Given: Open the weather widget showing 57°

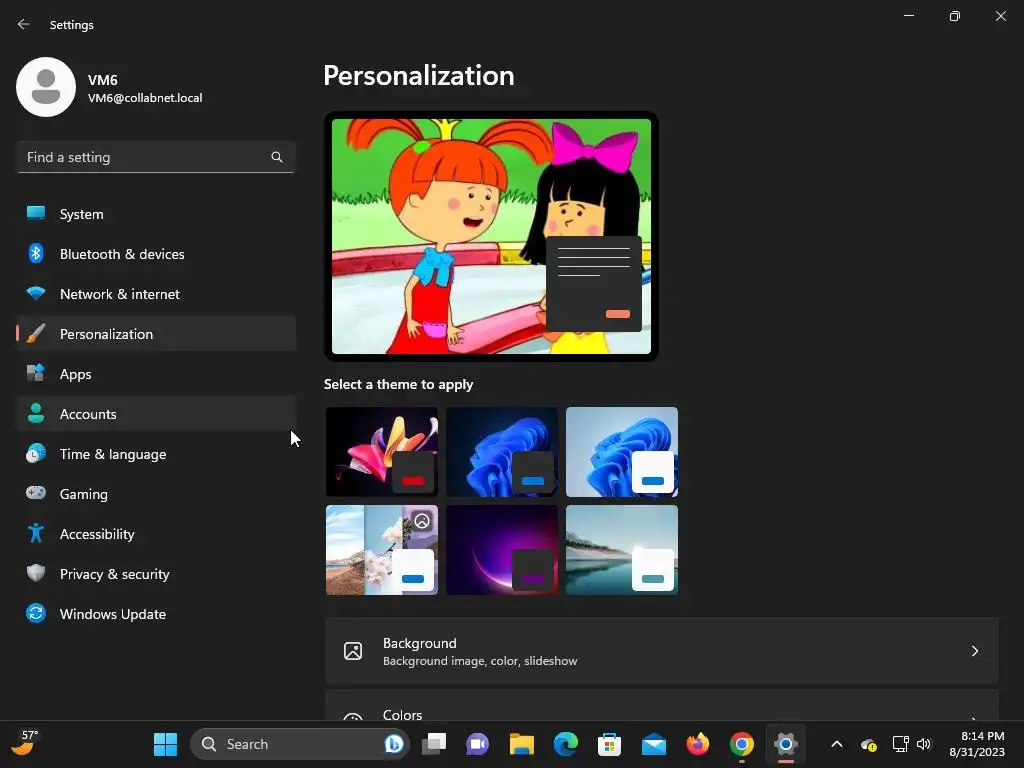Looking at the screenshot, I should click(x=26, y=743).
